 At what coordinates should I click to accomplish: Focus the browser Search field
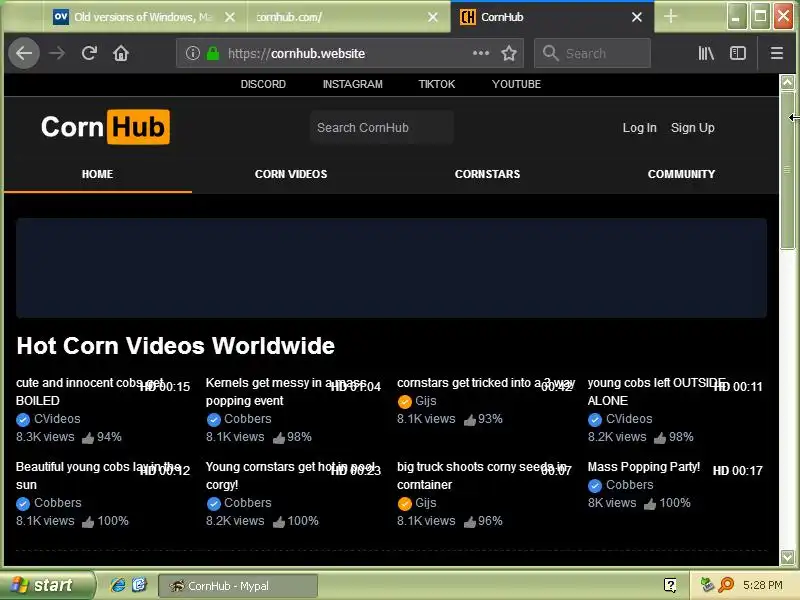pyautogui.click(x=592, y=53)
